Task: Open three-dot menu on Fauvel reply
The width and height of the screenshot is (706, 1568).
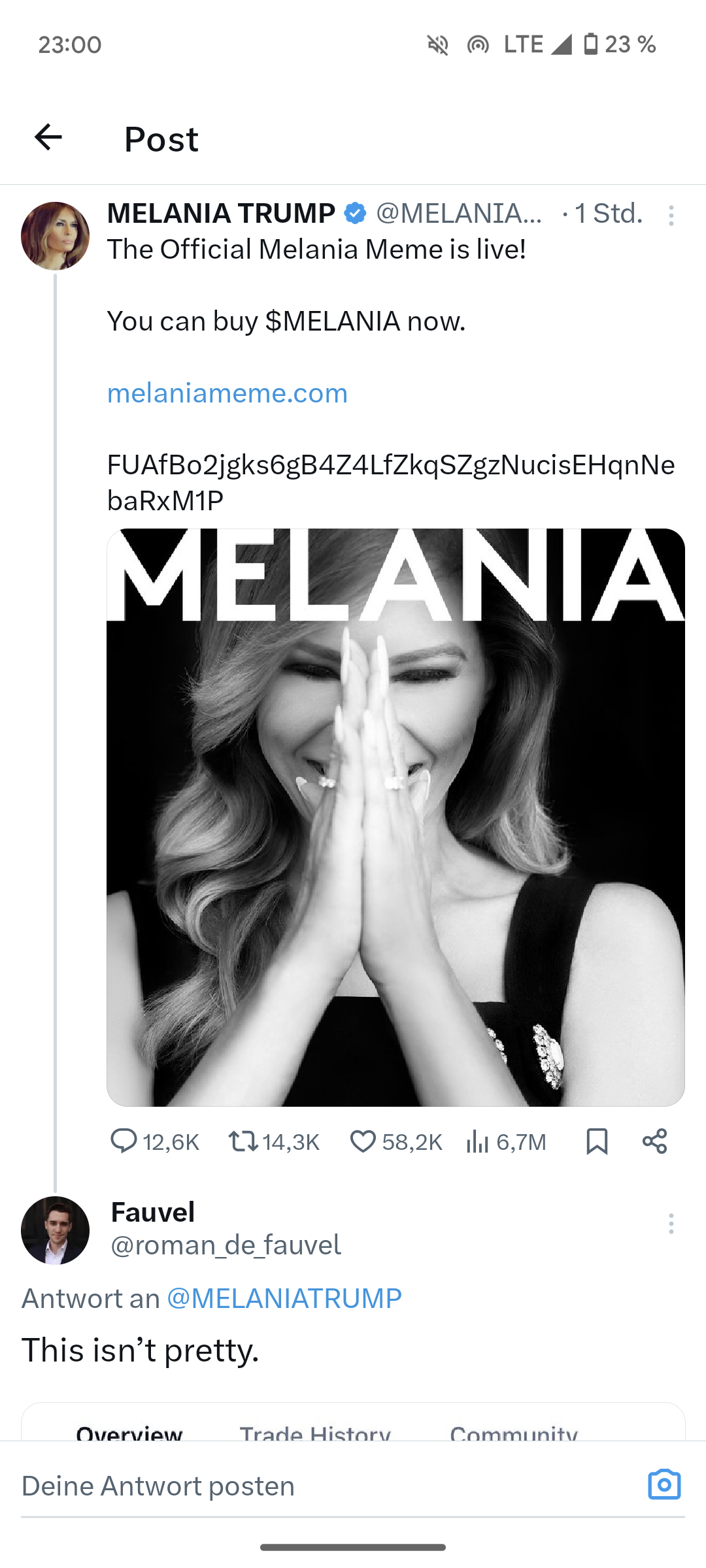Action: click(x=671, y=1223)
